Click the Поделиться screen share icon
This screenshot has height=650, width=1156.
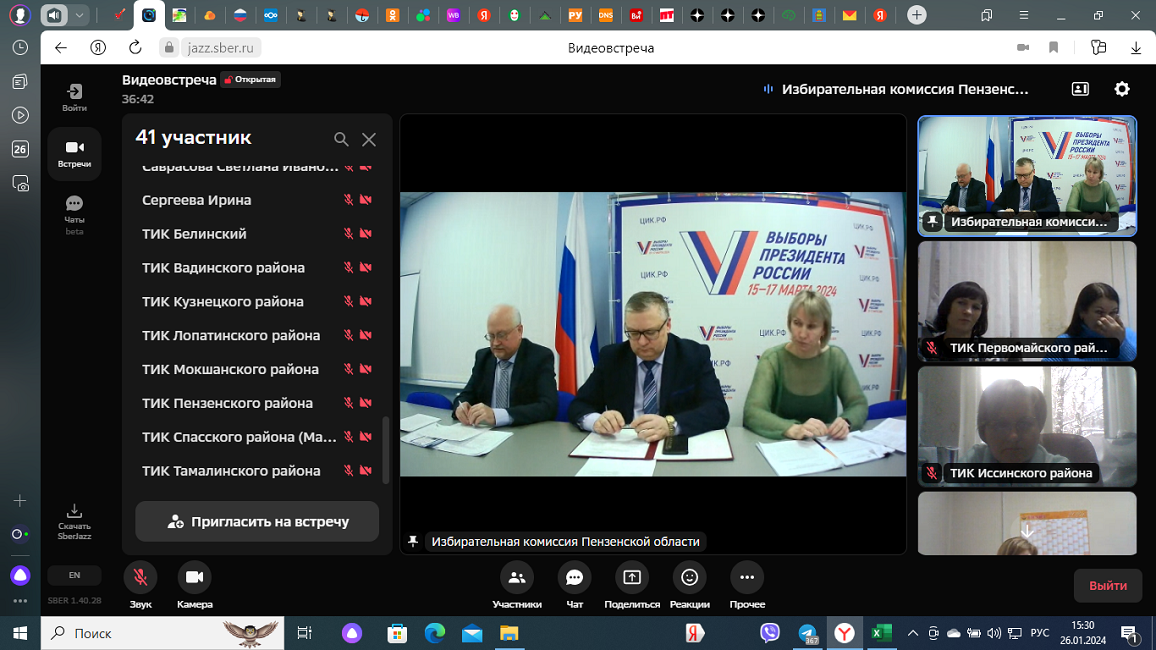point(632,578)
